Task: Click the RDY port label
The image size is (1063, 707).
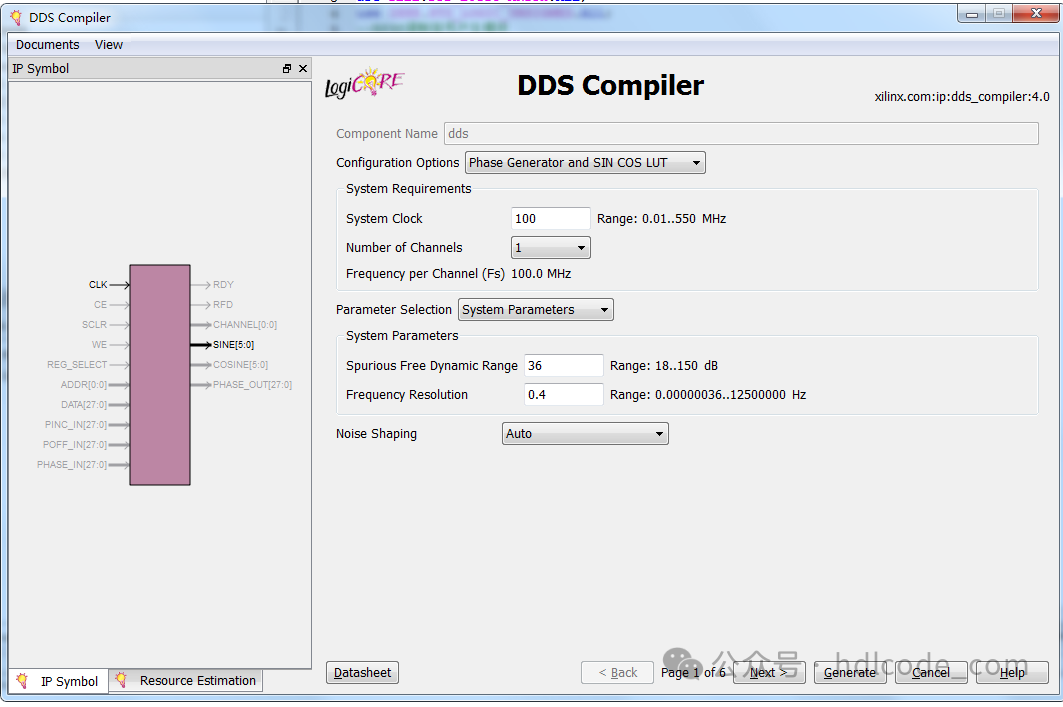Action: point(223,285)
